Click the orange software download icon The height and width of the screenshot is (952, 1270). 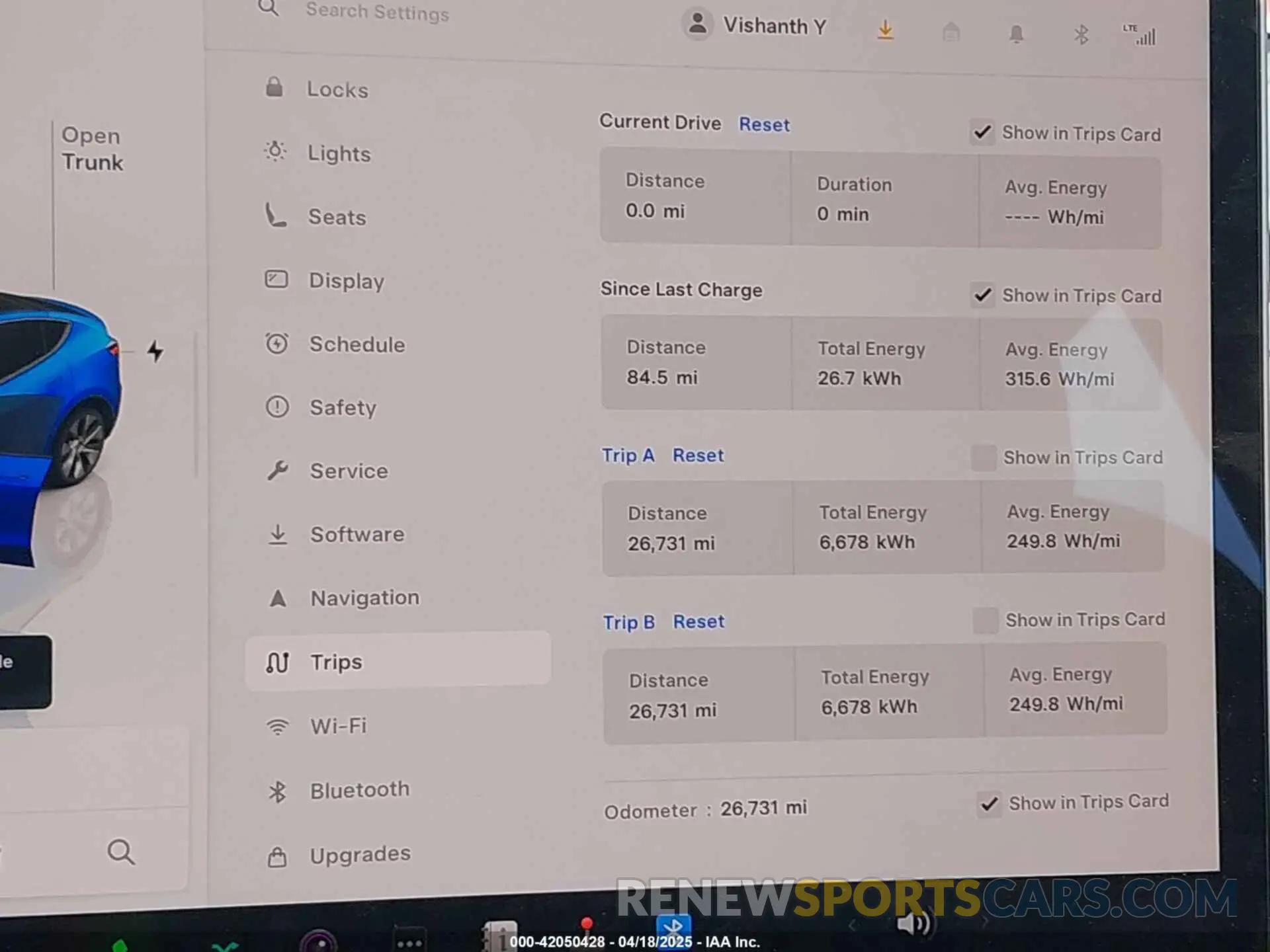point(885,30)
